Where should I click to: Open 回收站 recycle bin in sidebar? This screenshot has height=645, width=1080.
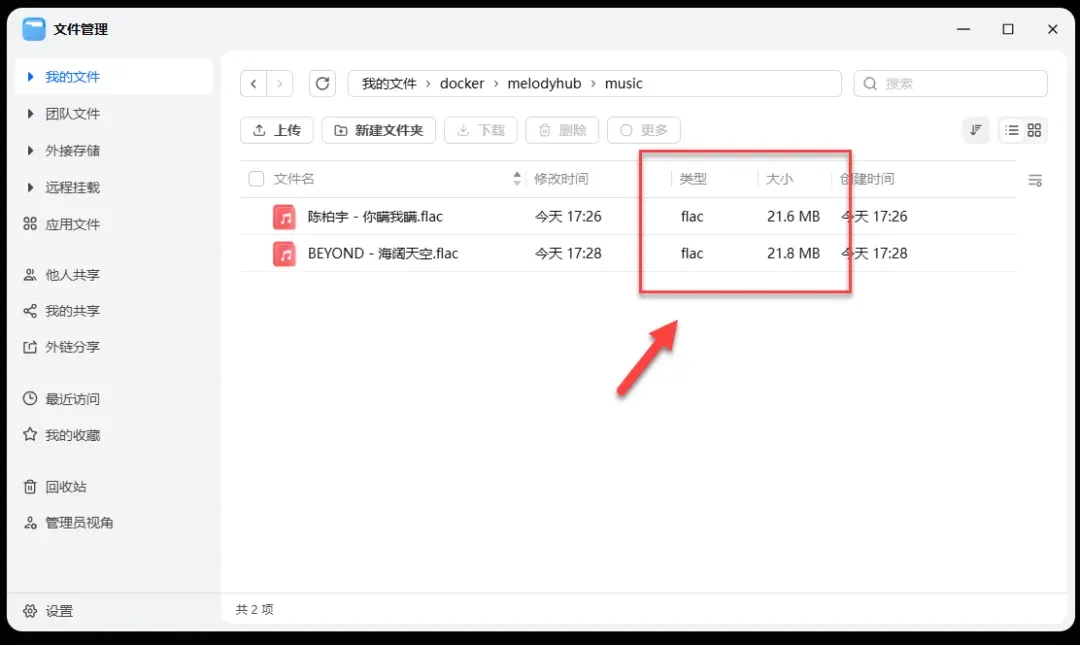(x=65, y=487)
